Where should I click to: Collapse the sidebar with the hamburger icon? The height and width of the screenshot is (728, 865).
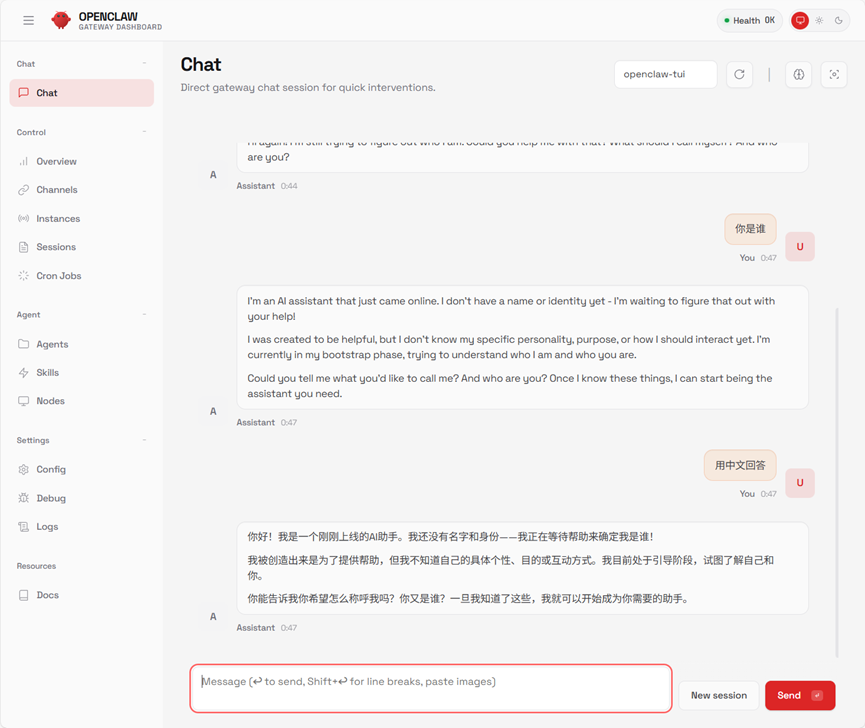point(28,20)
